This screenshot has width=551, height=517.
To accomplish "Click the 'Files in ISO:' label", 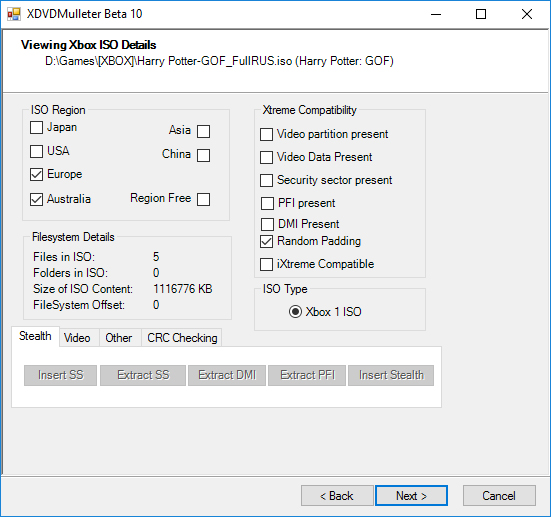I will pyautogui.click(x=64, y=257).
